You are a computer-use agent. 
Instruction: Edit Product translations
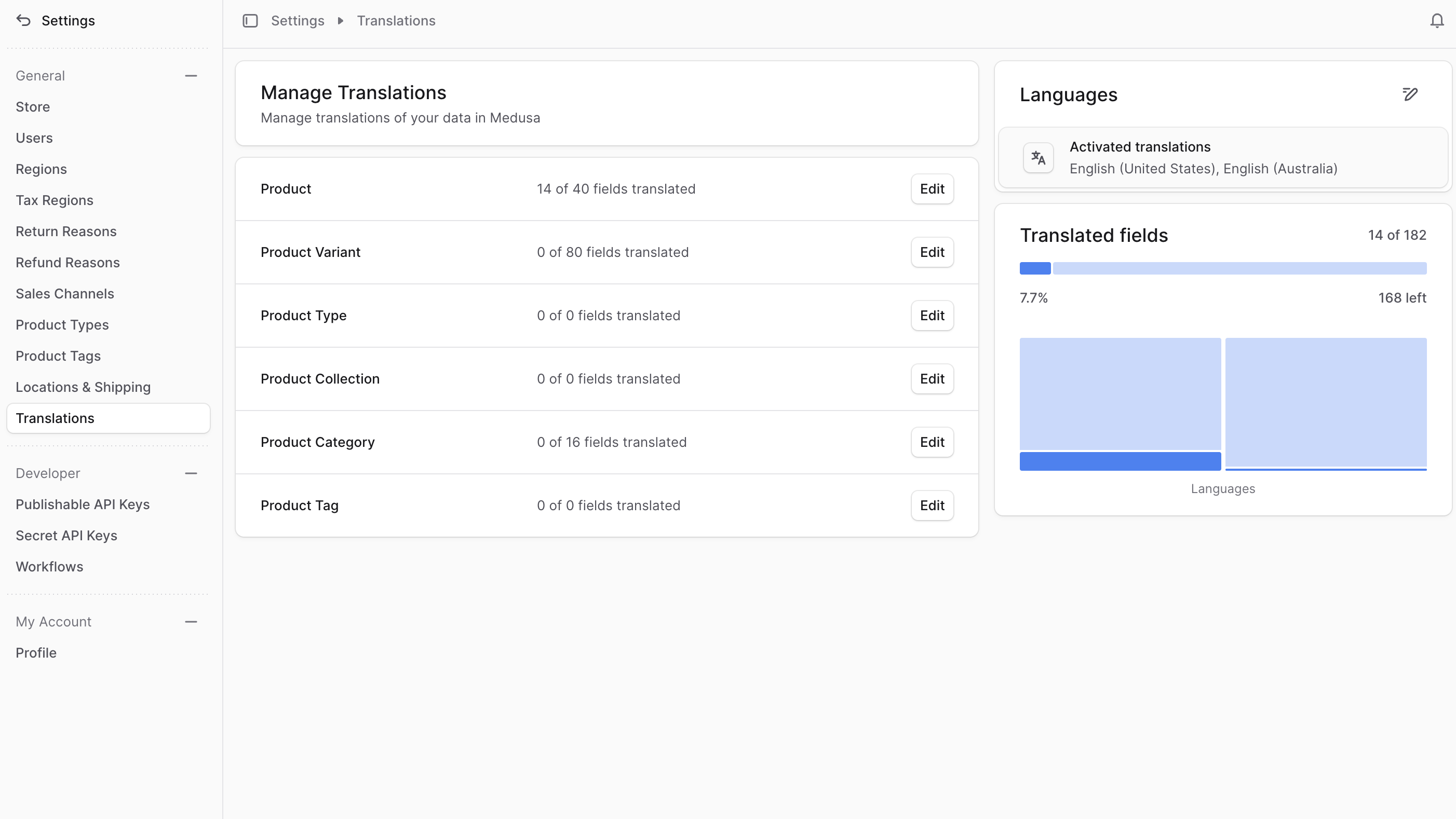click(x=932, y=188)
